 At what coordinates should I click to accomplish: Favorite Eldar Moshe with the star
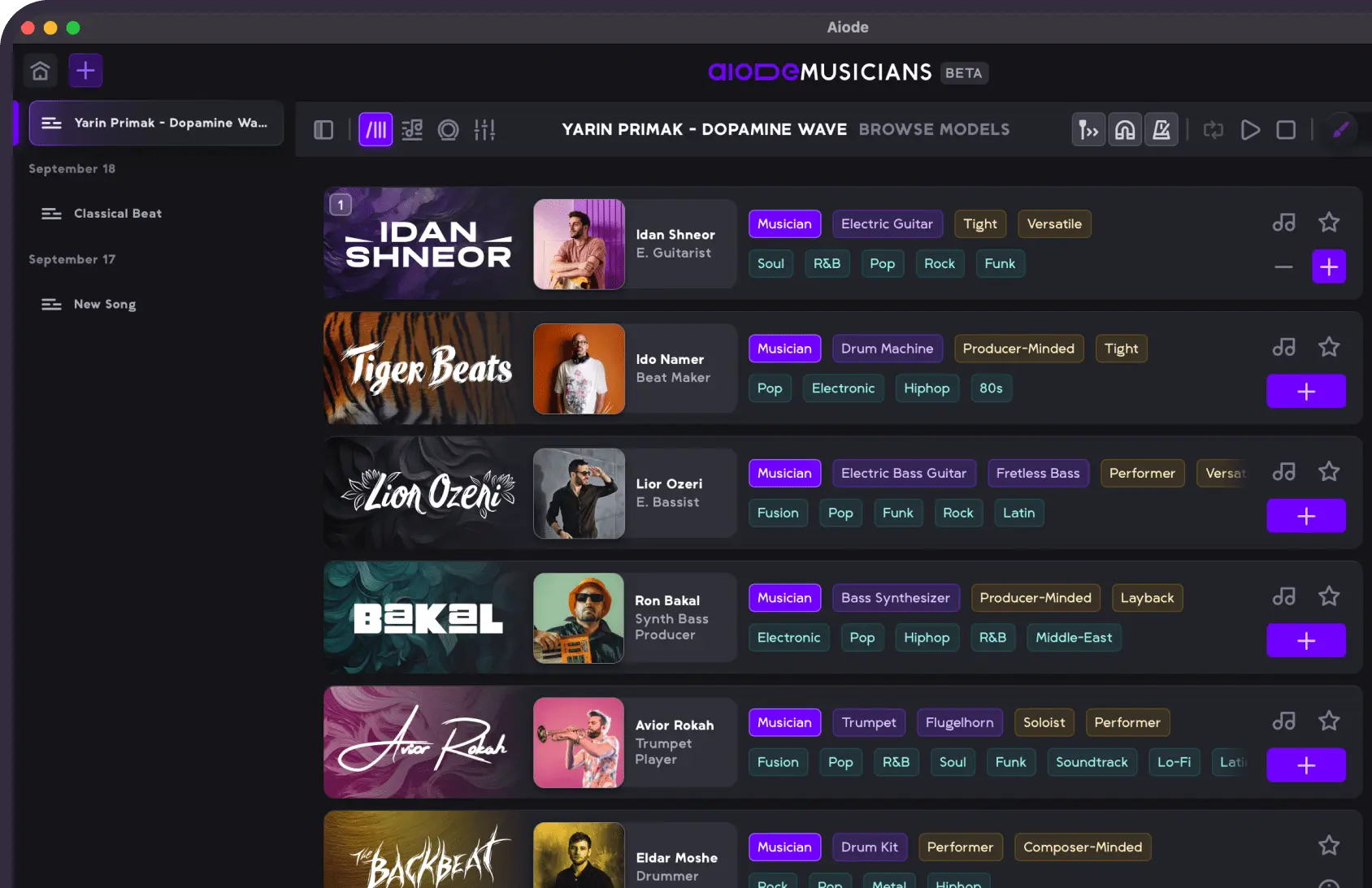tap(1329, 847)
